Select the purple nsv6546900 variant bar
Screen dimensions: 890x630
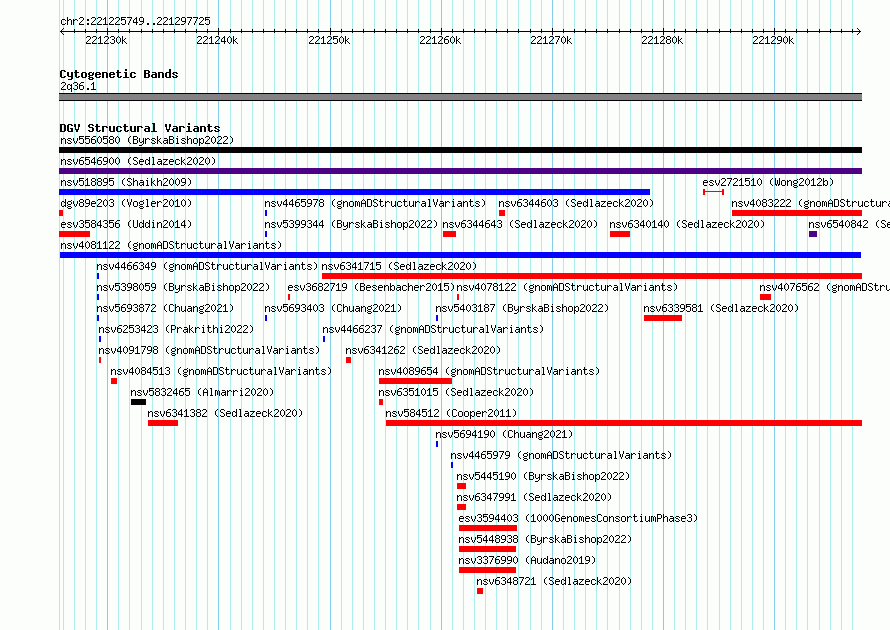click(x=460, y=171)
